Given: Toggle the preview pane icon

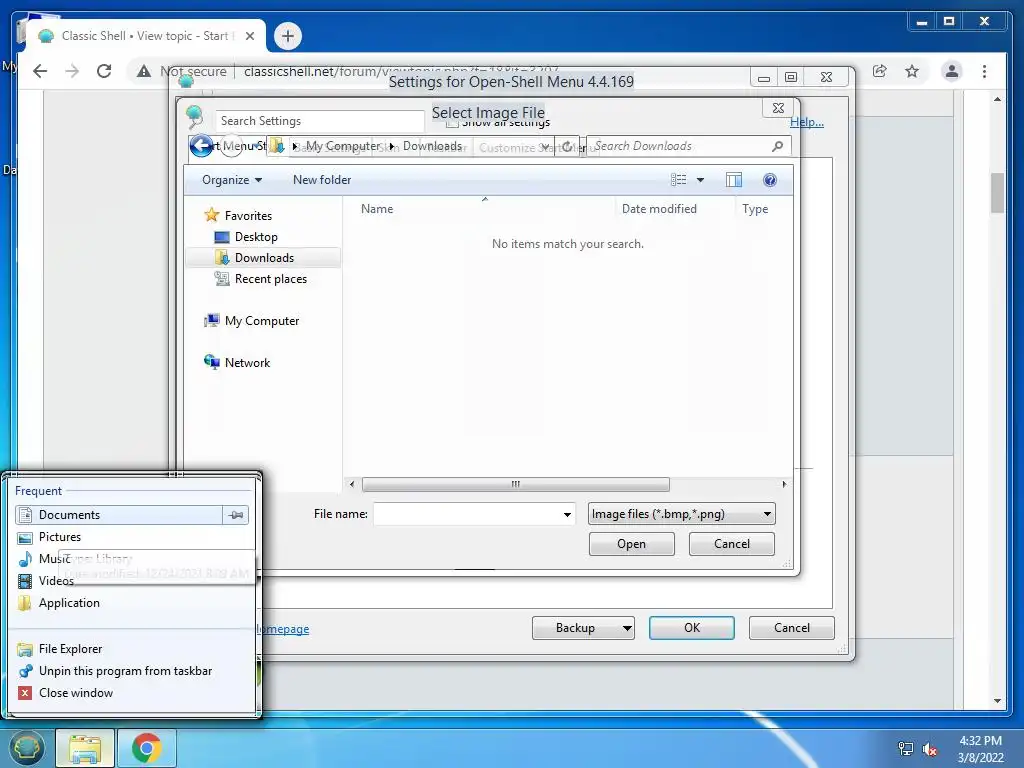Looking at the screenshot, I should click(x=734, y=180).
